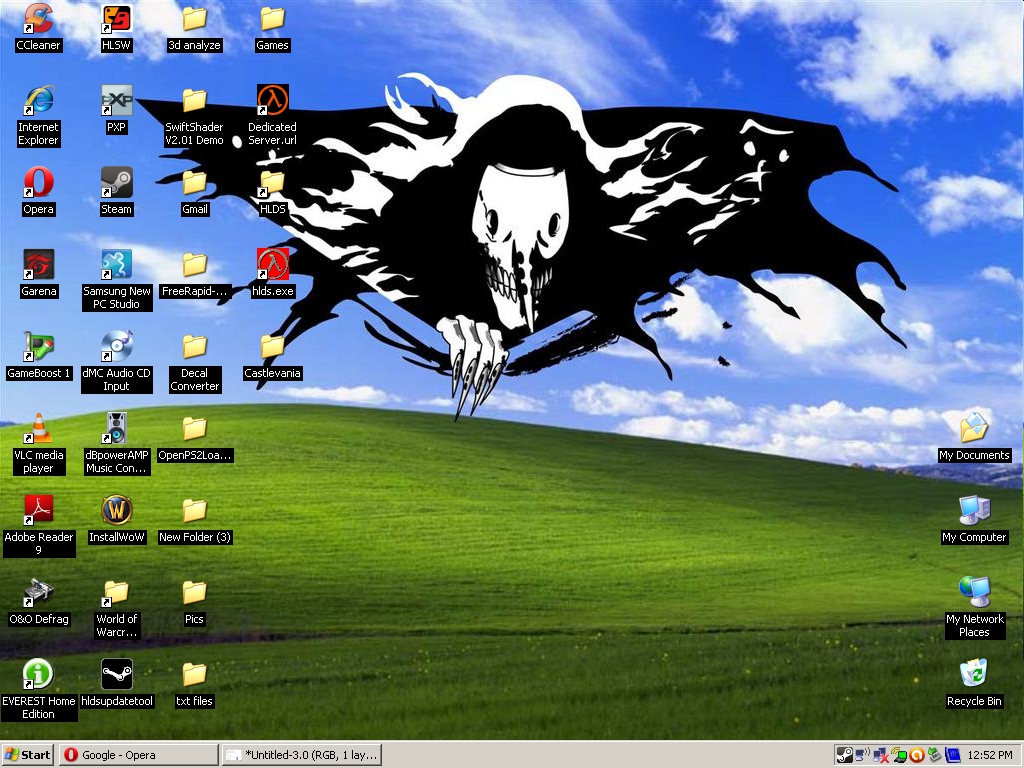
Task: Select the VLC media player icon
Action: coord(38,429)
